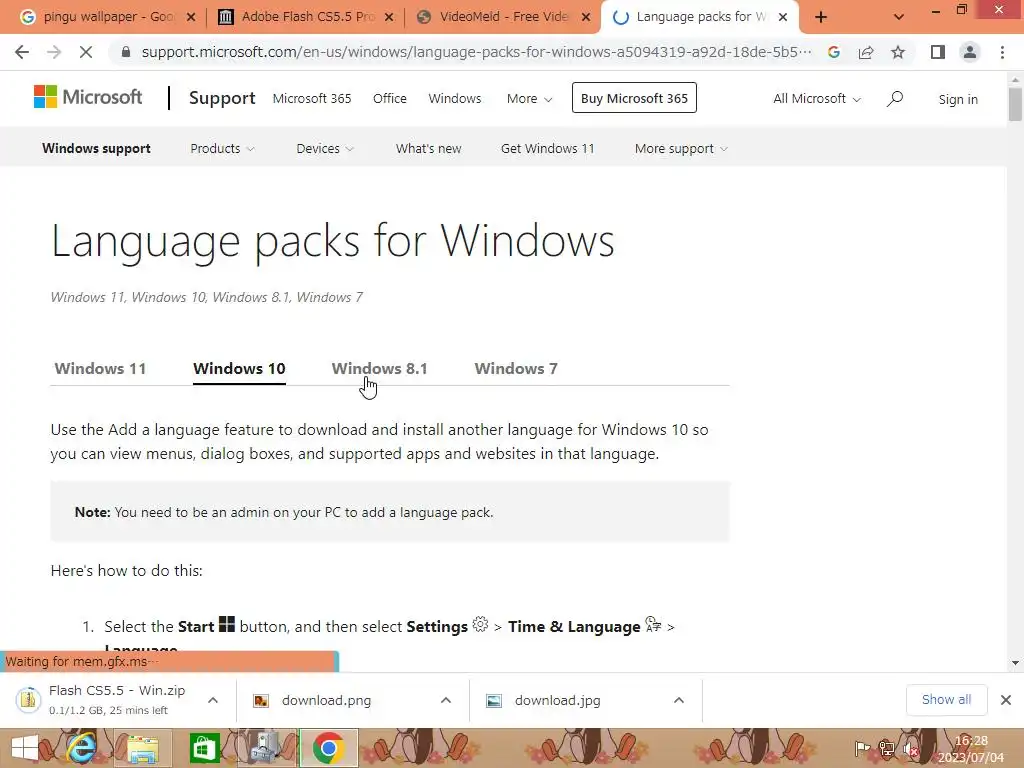Click the address bar URL

476,52
